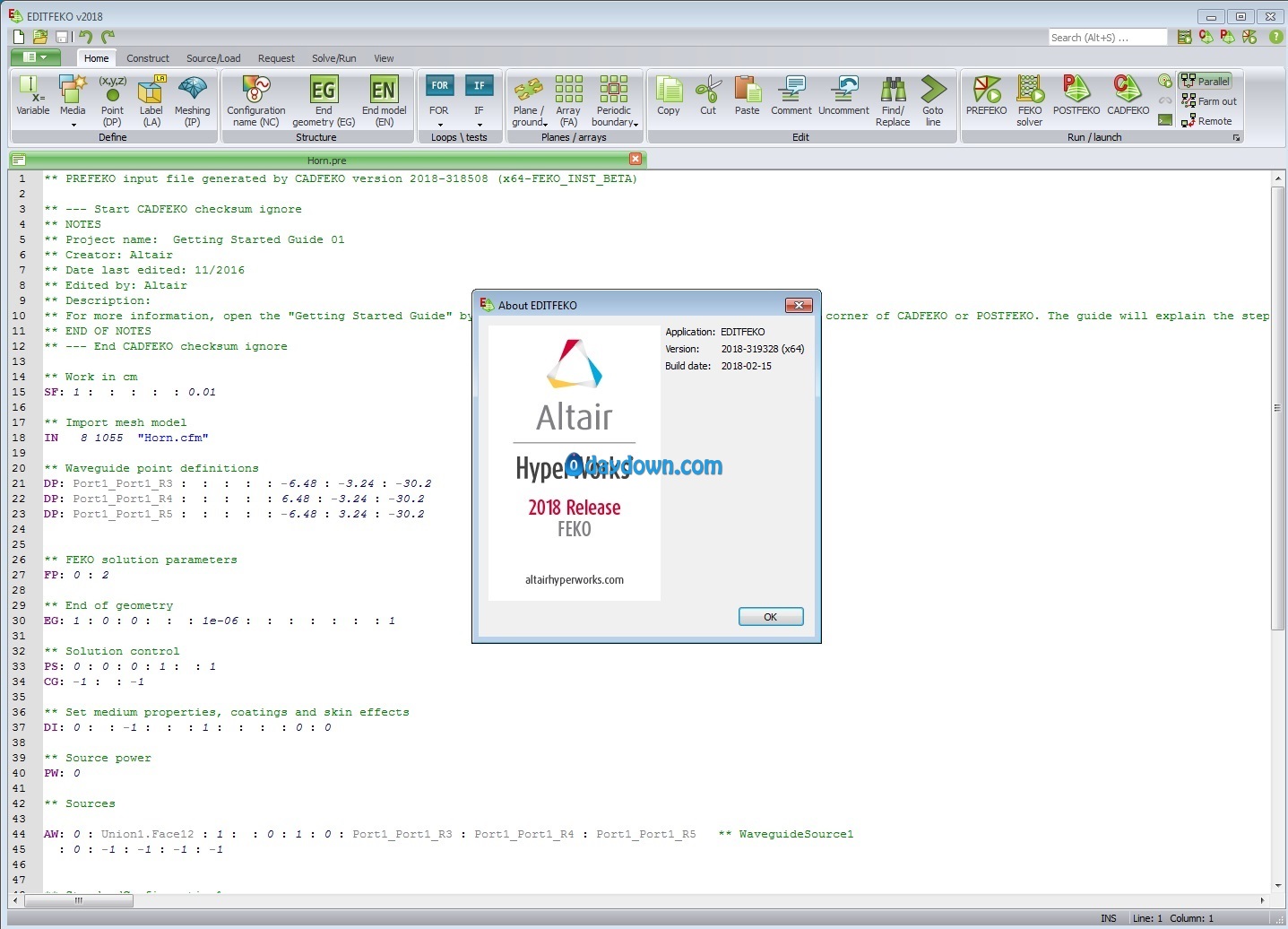Screen dimensions: 1288x929
Task: Toggle the Remote launch option
Action: tap(1206, 121)
